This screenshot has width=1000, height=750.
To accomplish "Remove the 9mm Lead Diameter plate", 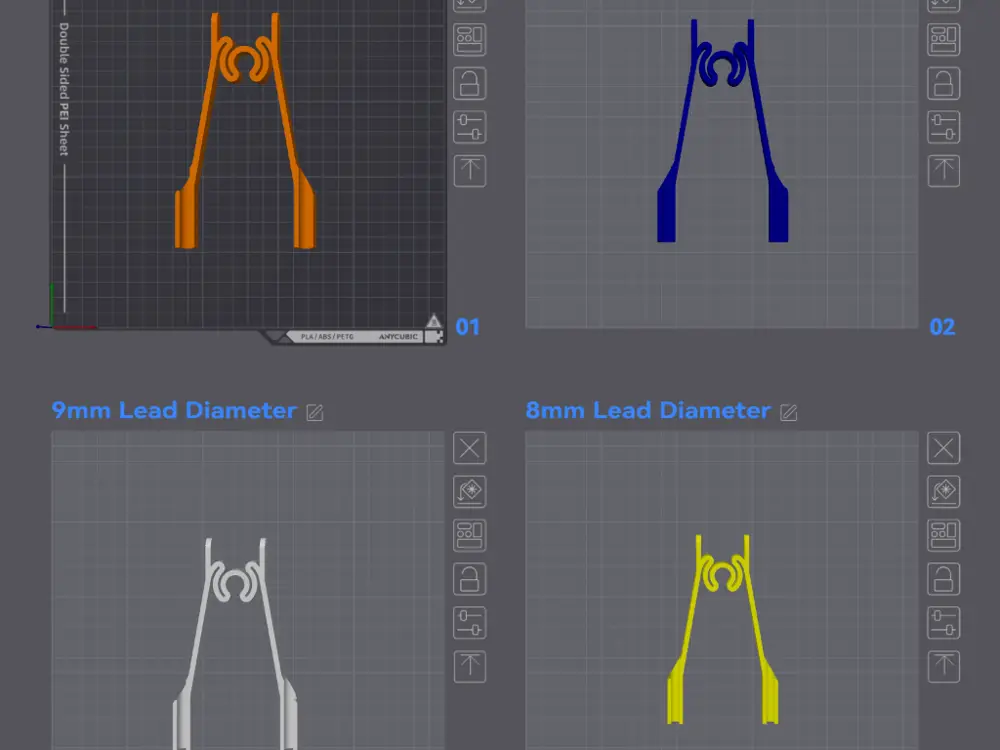I will pyautogui.click(x=469, y=448).
